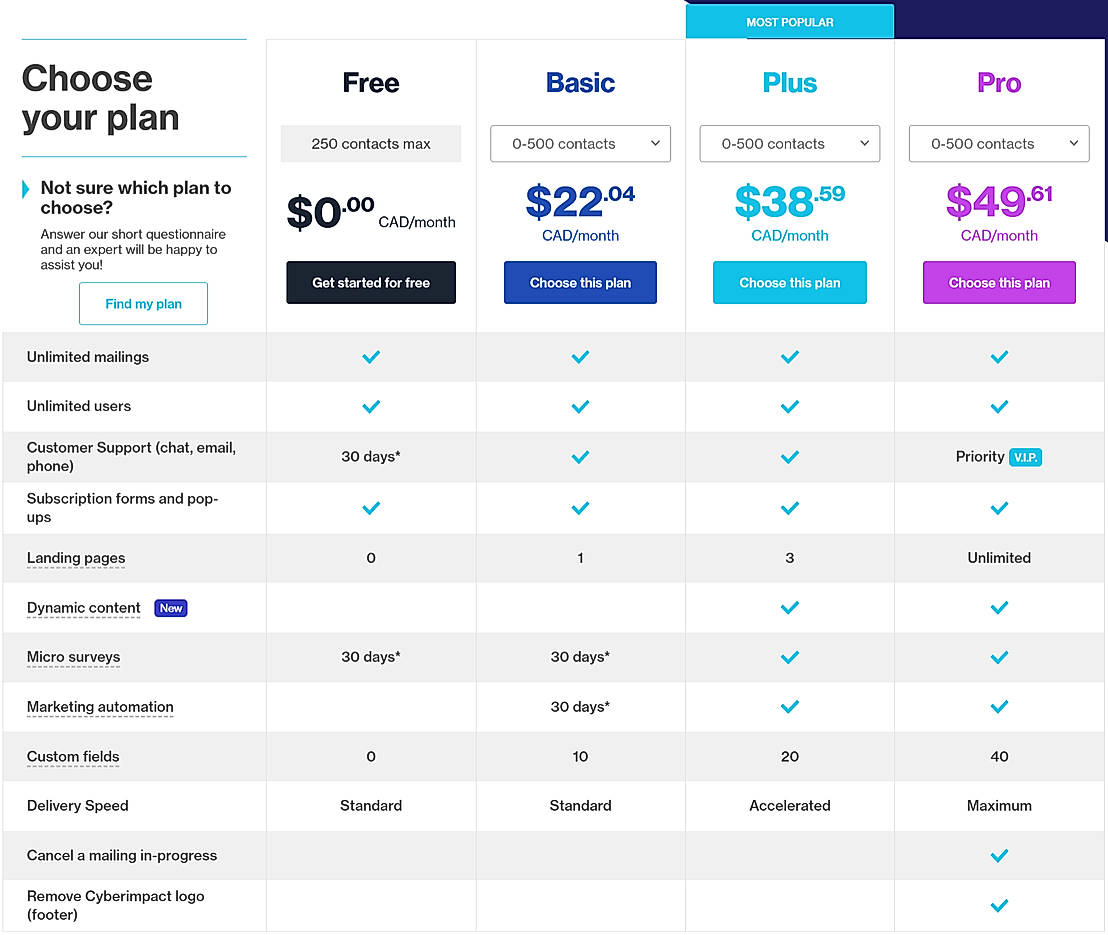Click the Free plan Unlimited mailings checkmark
This screenshot has height=935, width=1108.
pos(371,357)
